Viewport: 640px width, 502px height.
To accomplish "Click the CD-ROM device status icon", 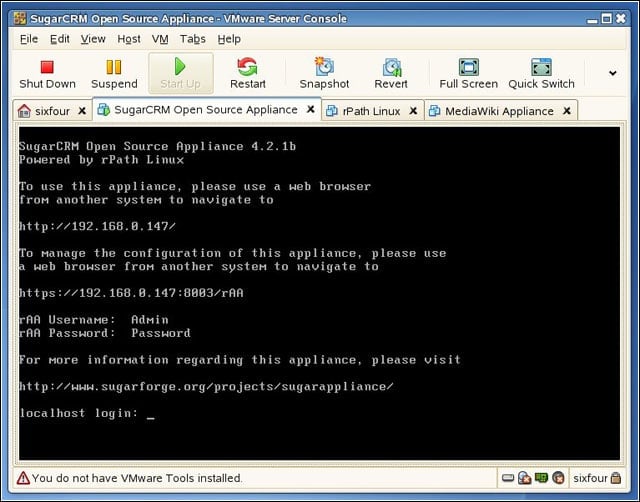I will (x=524, y=478).
